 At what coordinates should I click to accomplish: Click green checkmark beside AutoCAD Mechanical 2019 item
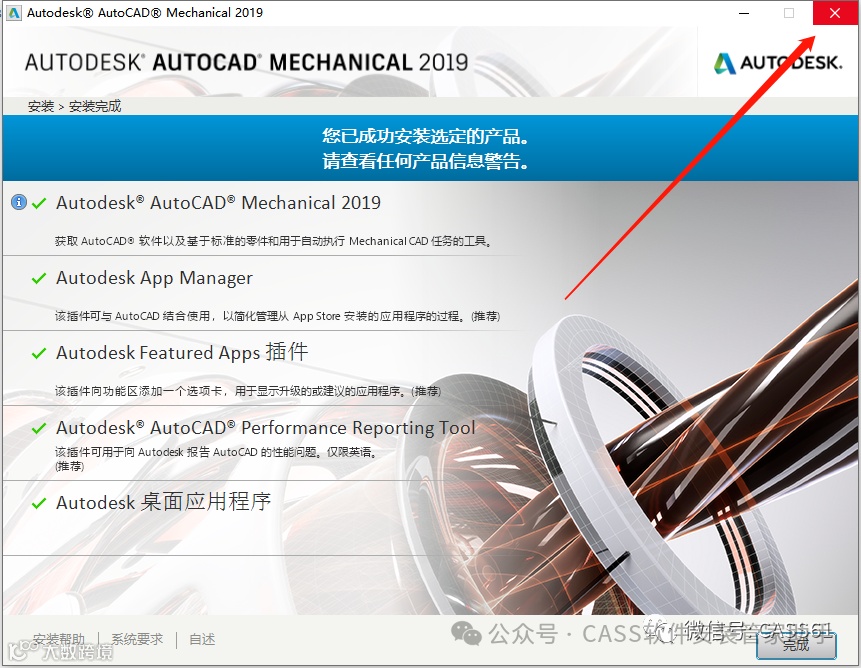(39, 204)
